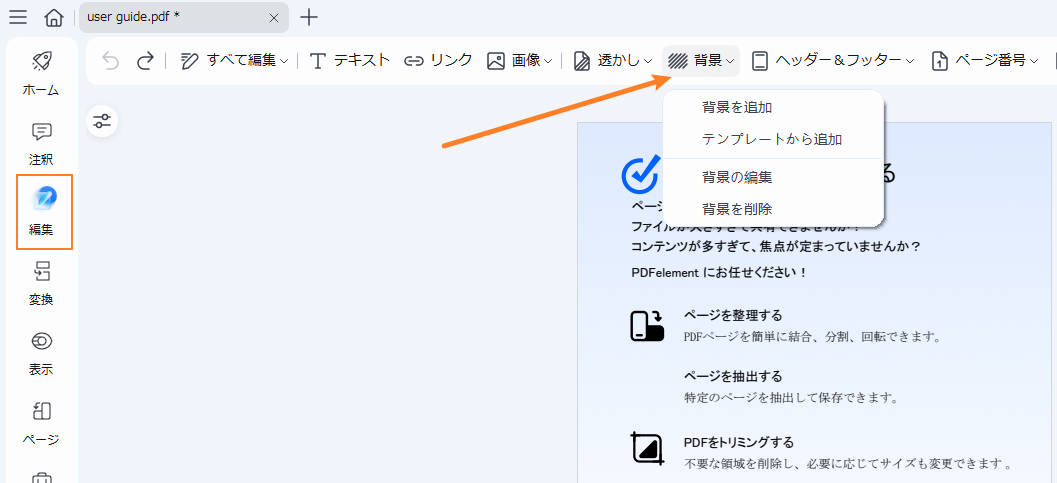
Task: Click the 画像 image tool
Action: tap(514, 60)
